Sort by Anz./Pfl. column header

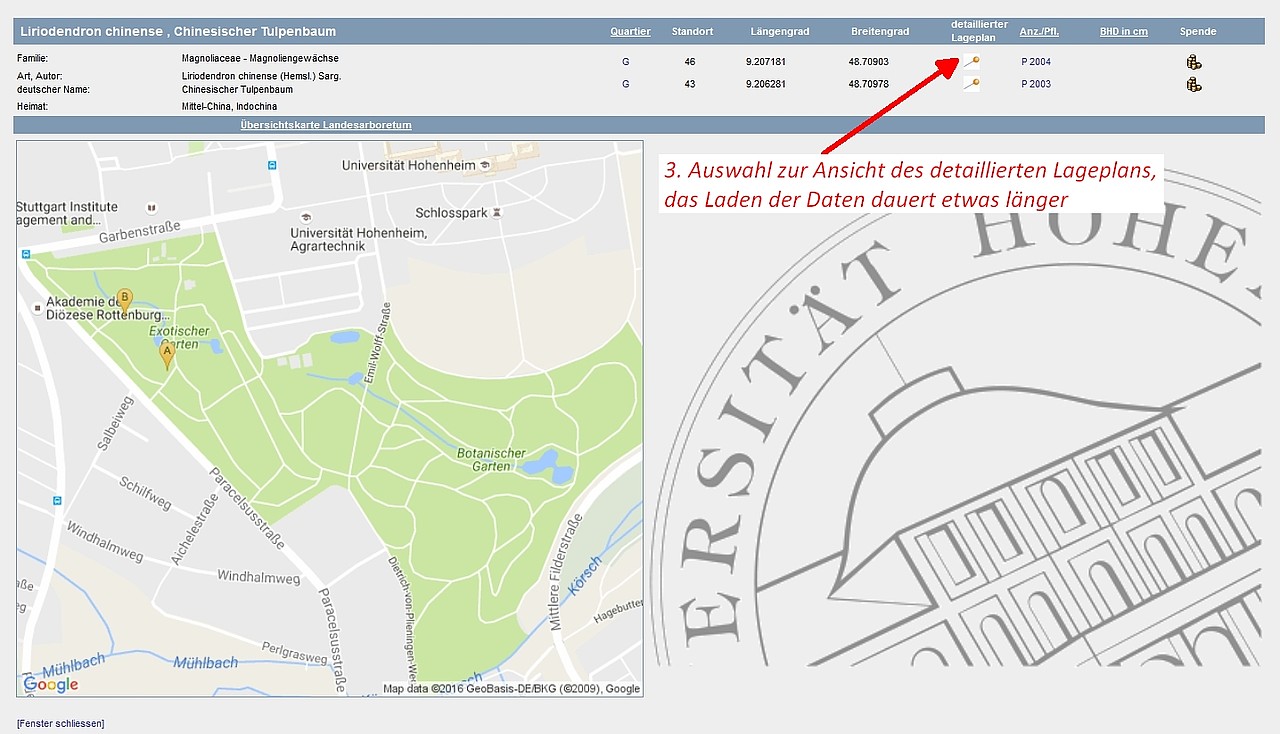point(1039,32)
